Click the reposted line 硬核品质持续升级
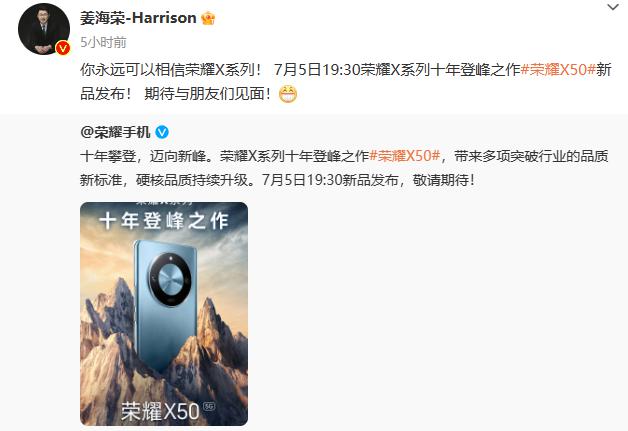 click(x=192, y=180)
